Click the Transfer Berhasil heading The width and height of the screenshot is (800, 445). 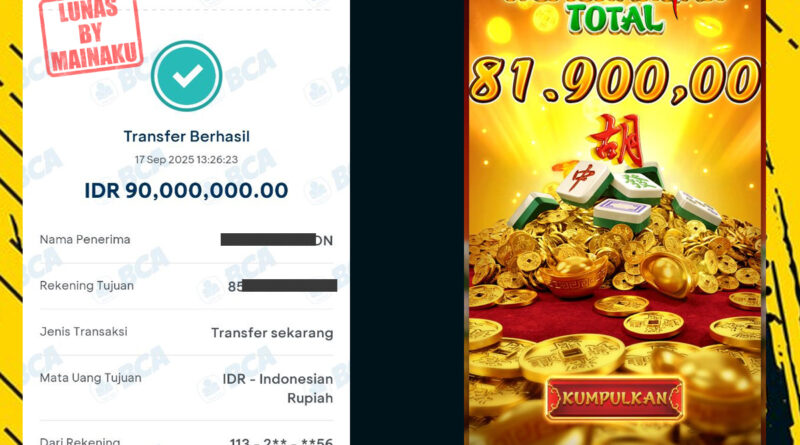point(187,136)
